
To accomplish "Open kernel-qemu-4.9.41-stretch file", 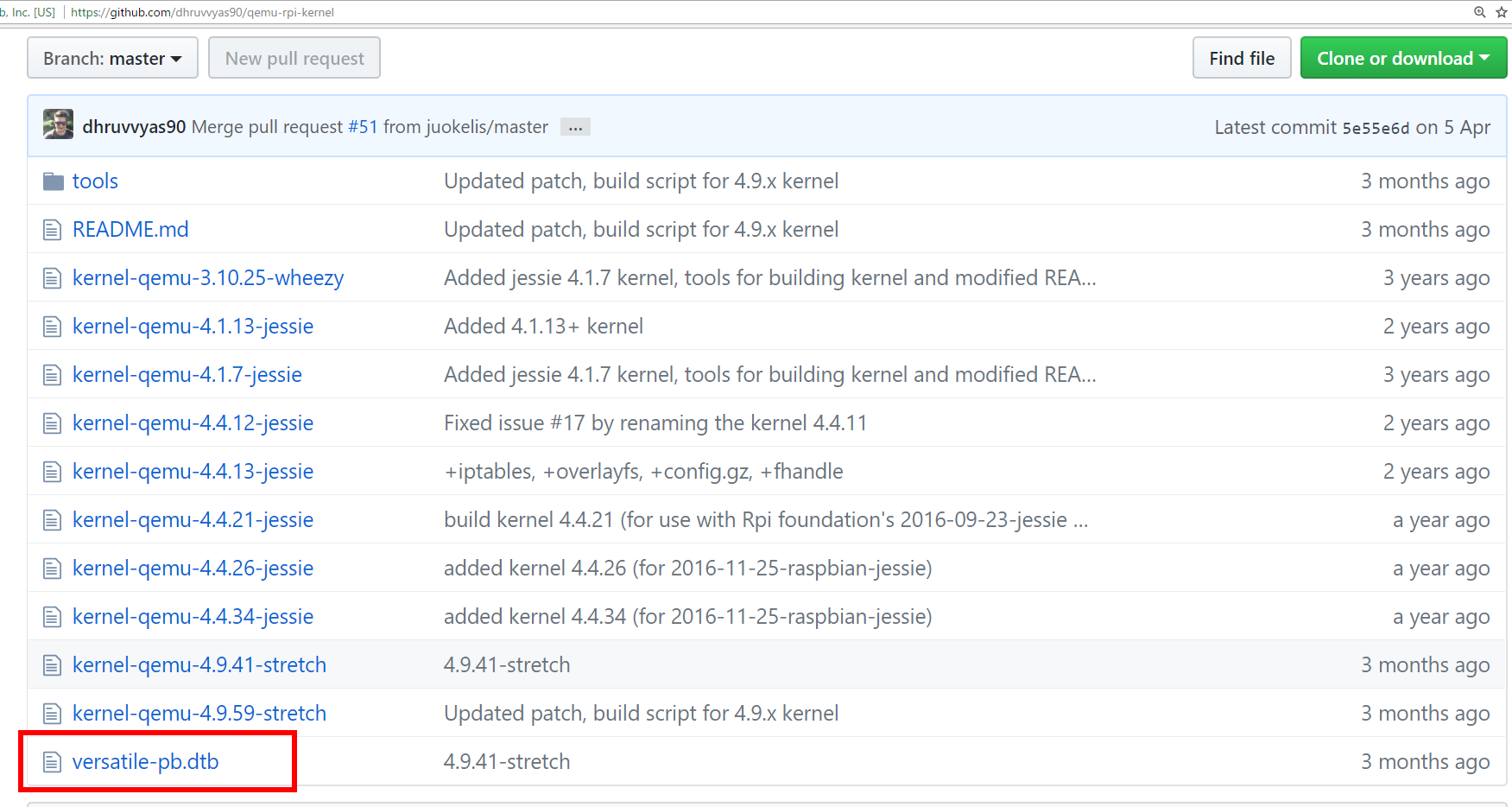I will [199, 664].
